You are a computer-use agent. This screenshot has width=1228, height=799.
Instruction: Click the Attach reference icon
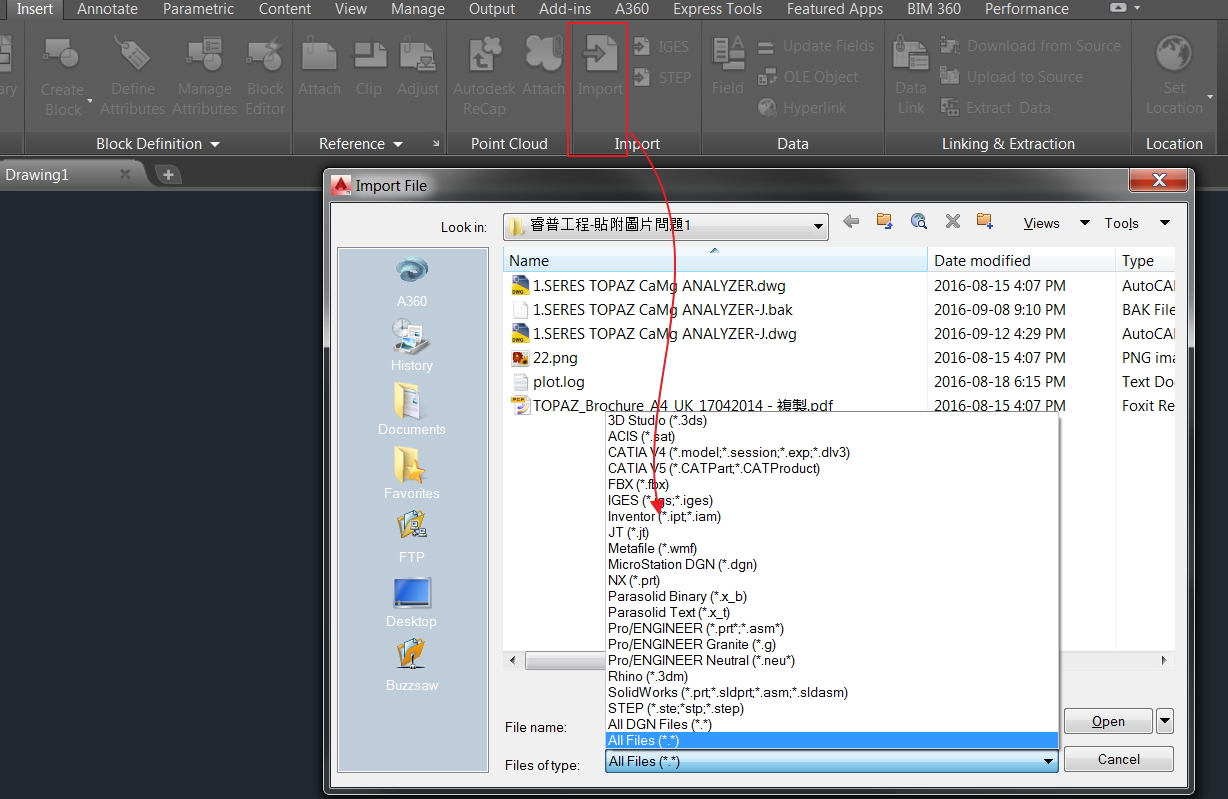319,66
